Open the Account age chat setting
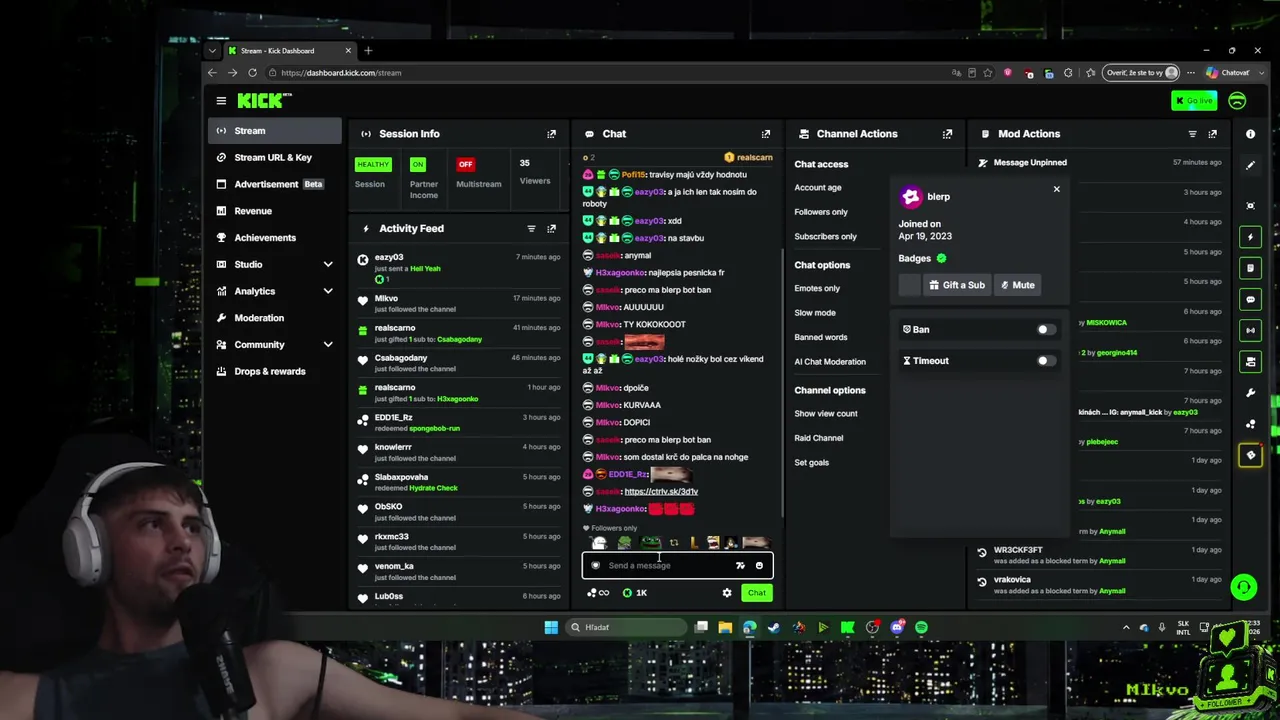 tap(818, 188)
